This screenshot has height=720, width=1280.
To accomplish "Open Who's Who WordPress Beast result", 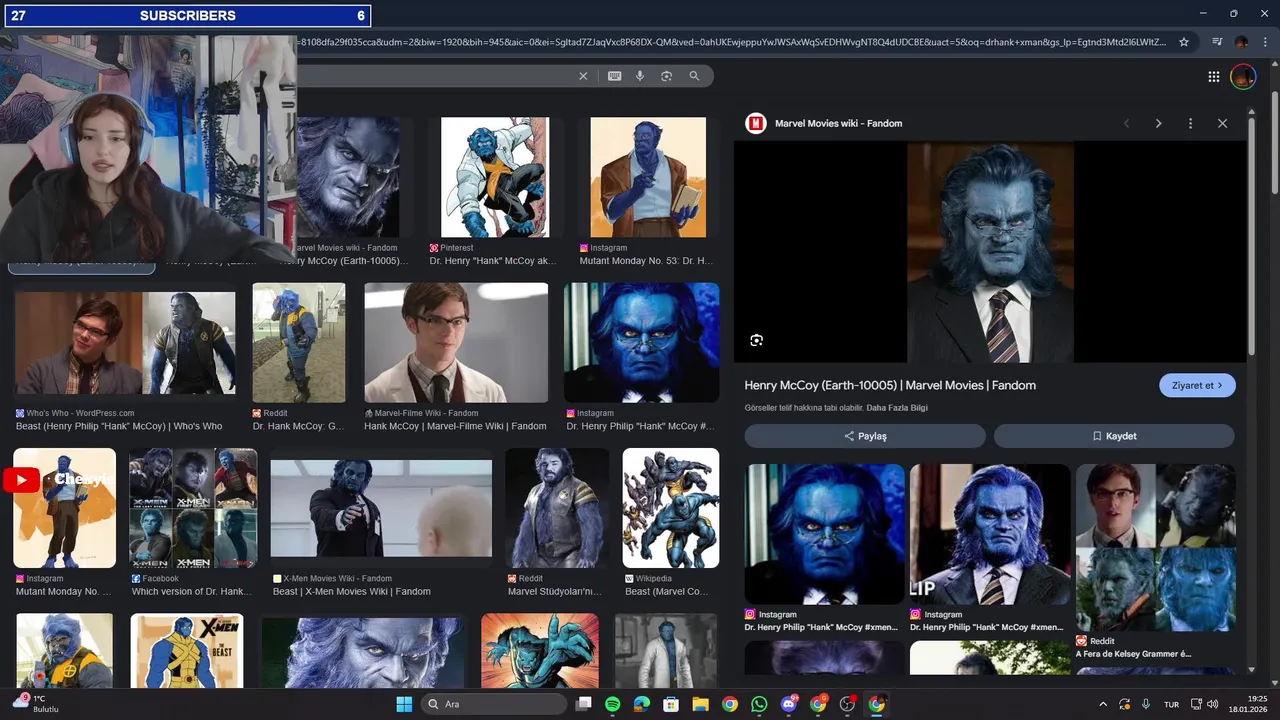I will click(125, 343).
